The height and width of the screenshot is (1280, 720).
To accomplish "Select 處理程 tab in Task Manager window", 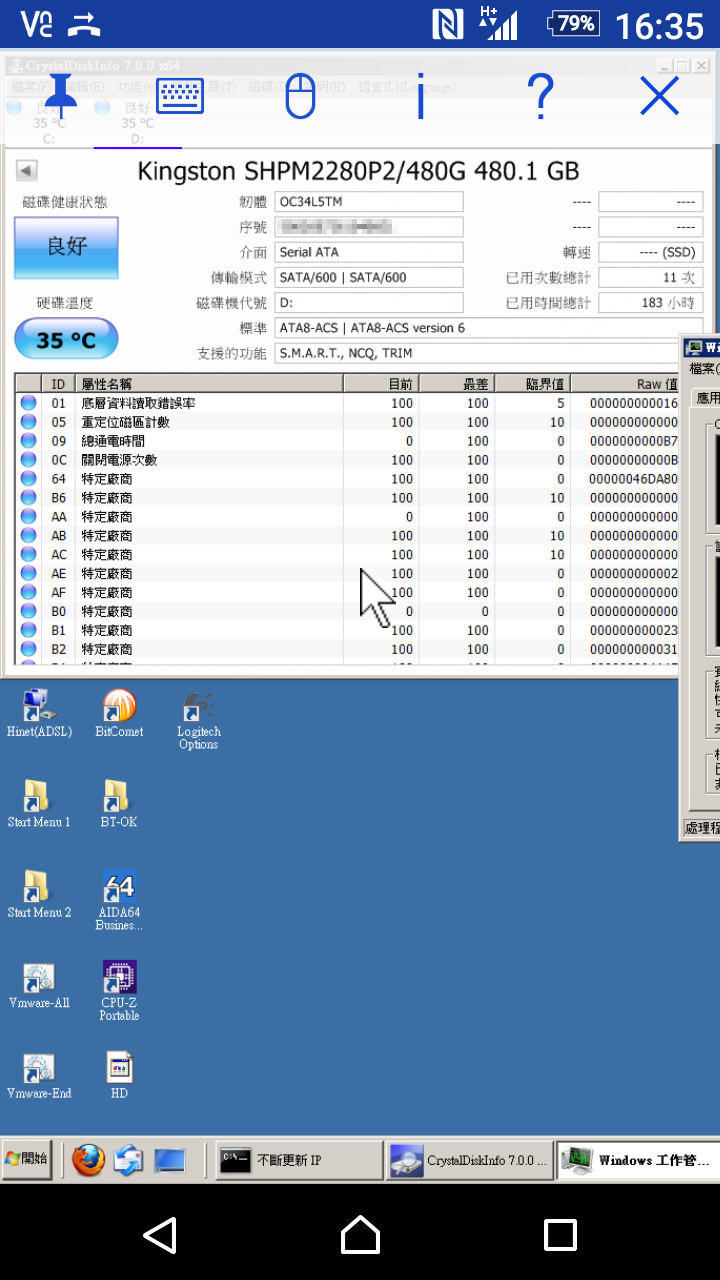I will [x=701, y=827].
